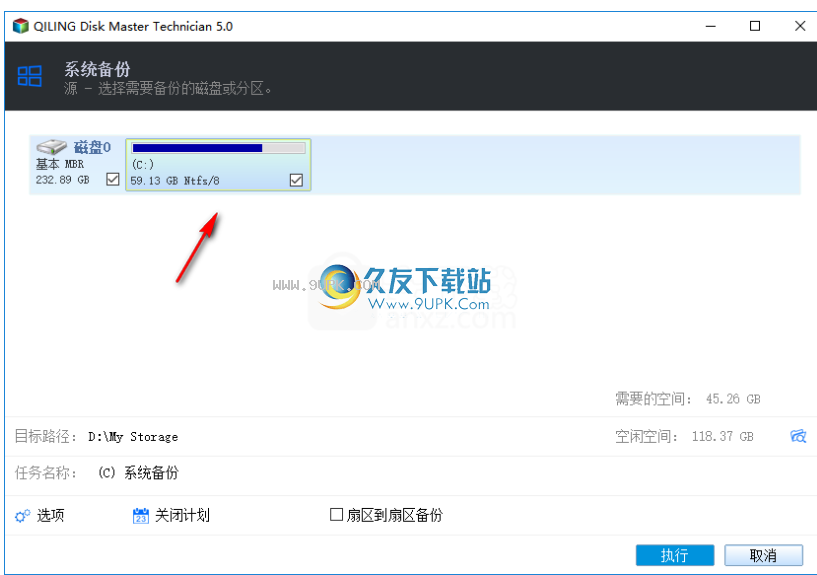Toggle the Disk 0 (232.89 GB) checkbox
Viewport: 817px width, 575px height.
[x=113, y=180]
